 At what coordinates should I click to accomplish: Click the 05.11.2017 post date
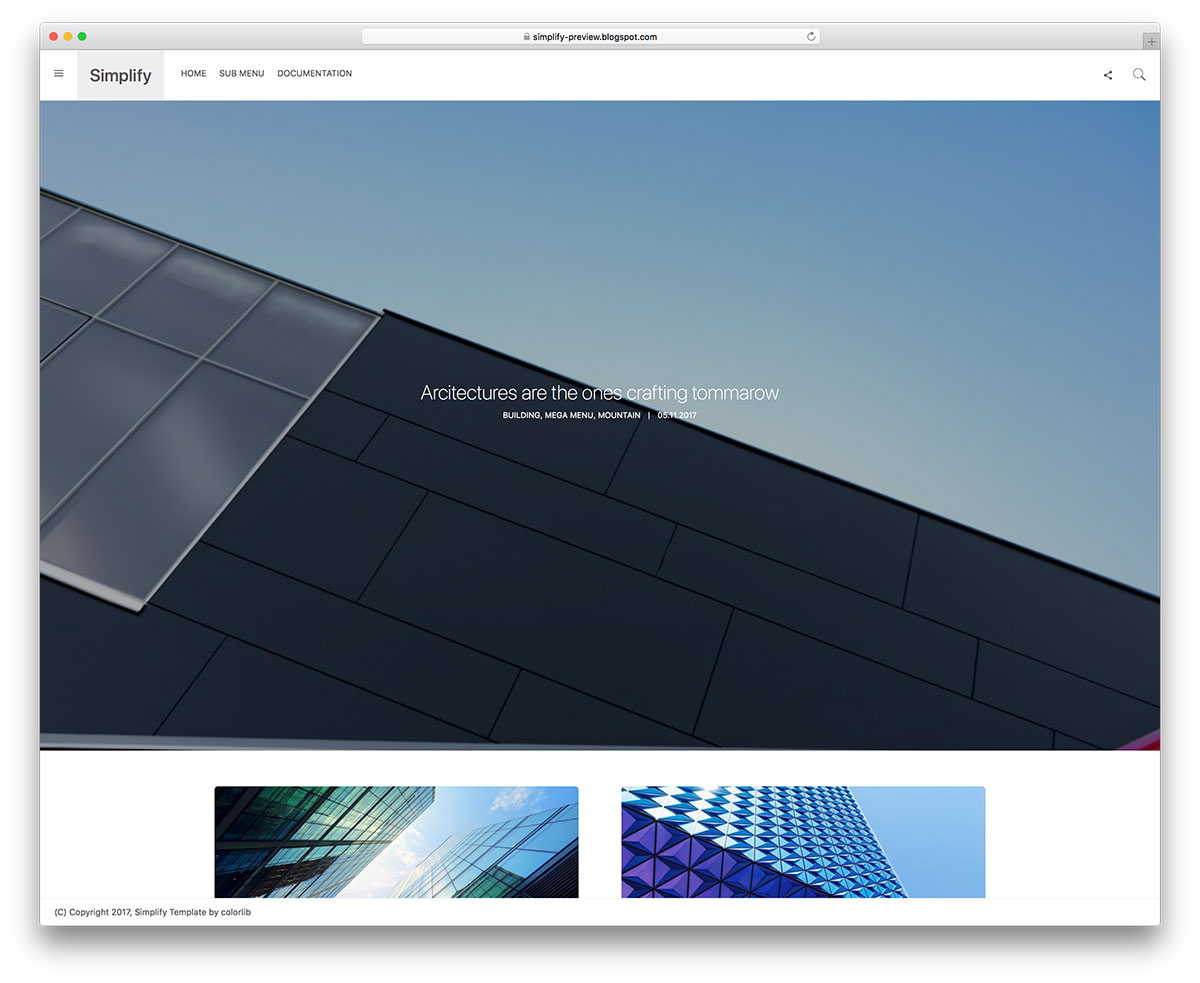pos(677,415)
